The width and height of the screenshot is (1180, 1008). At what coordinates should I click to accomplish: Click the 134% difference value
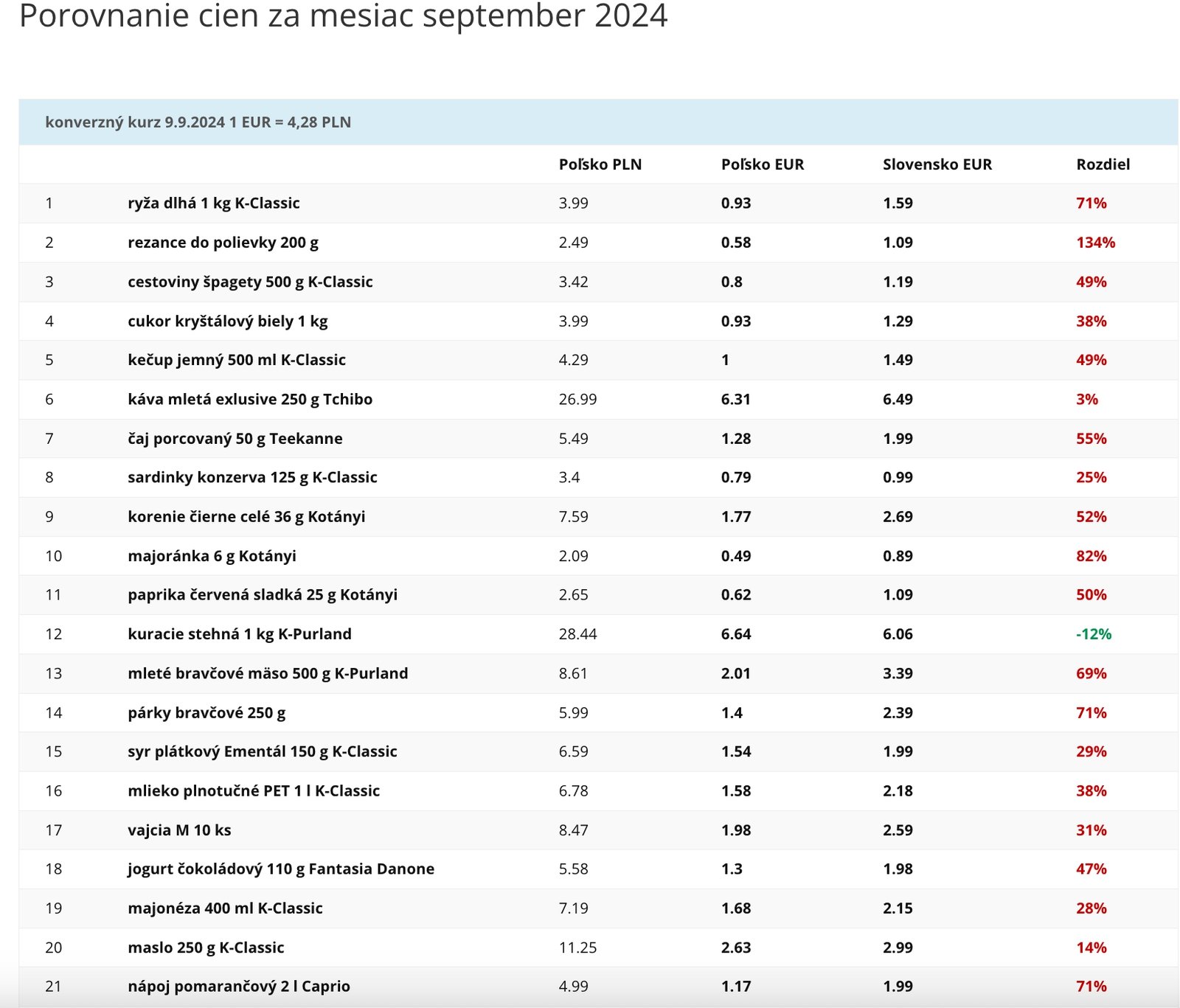[1096, 243]
